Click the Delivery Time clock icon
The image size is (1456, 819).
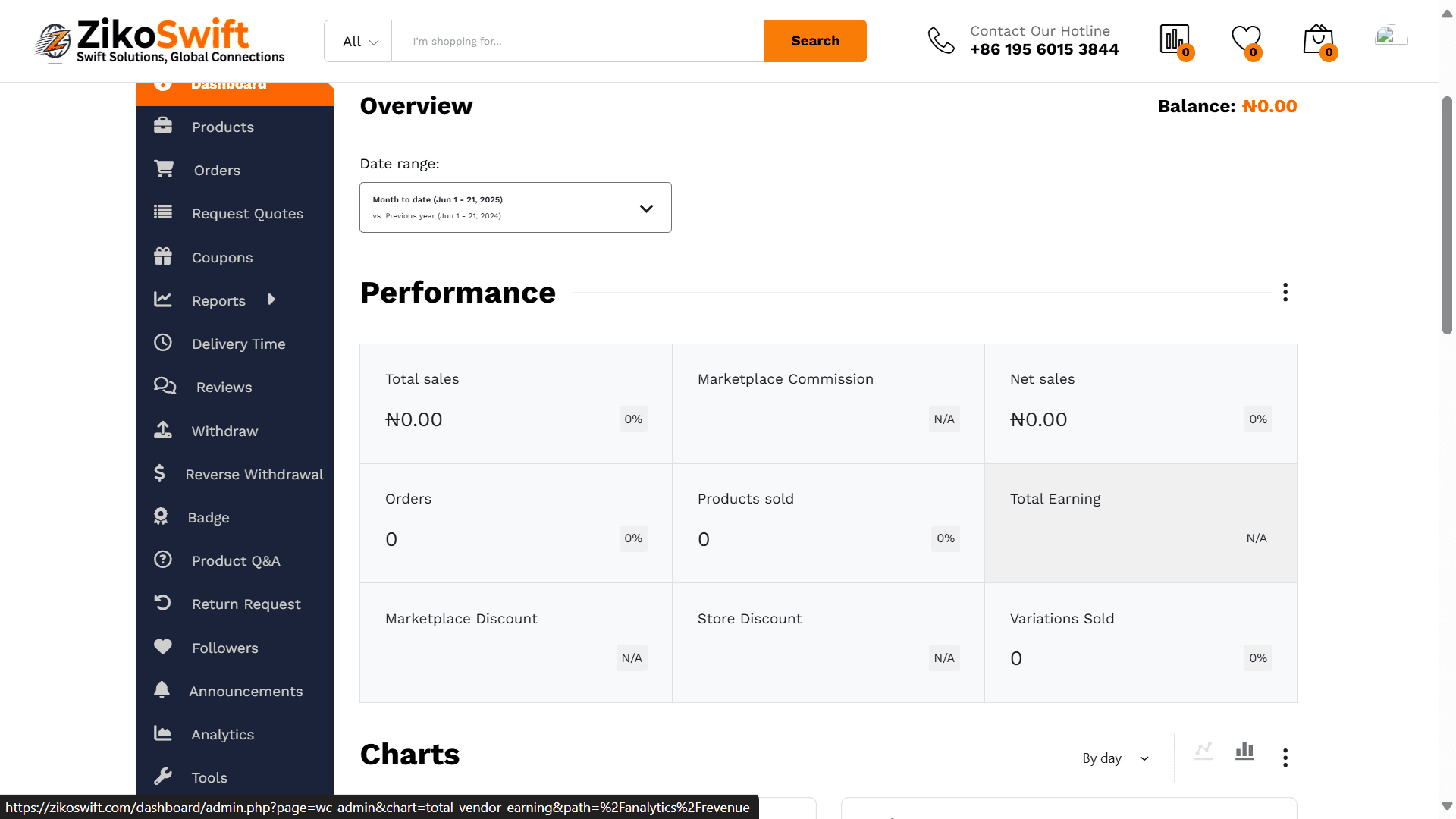point(163,343)
